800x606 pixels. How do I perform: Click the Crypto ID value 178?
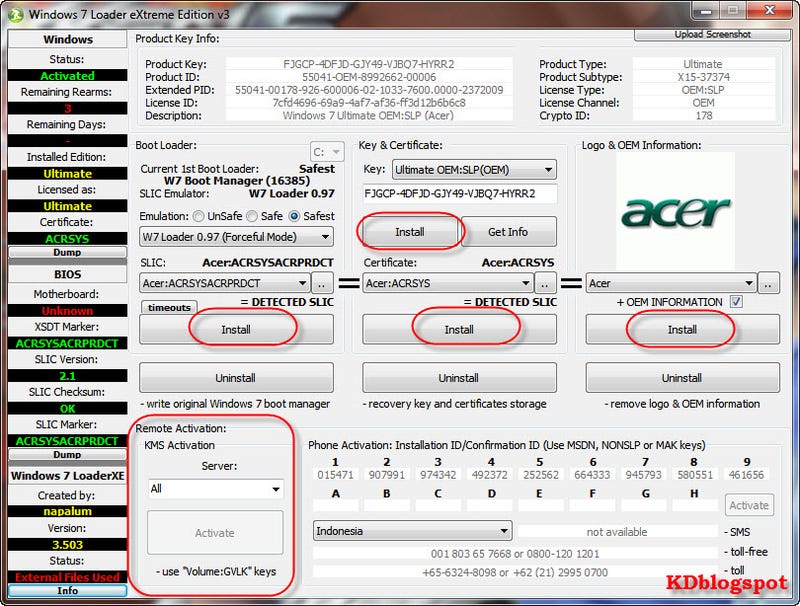pos(704,115)
